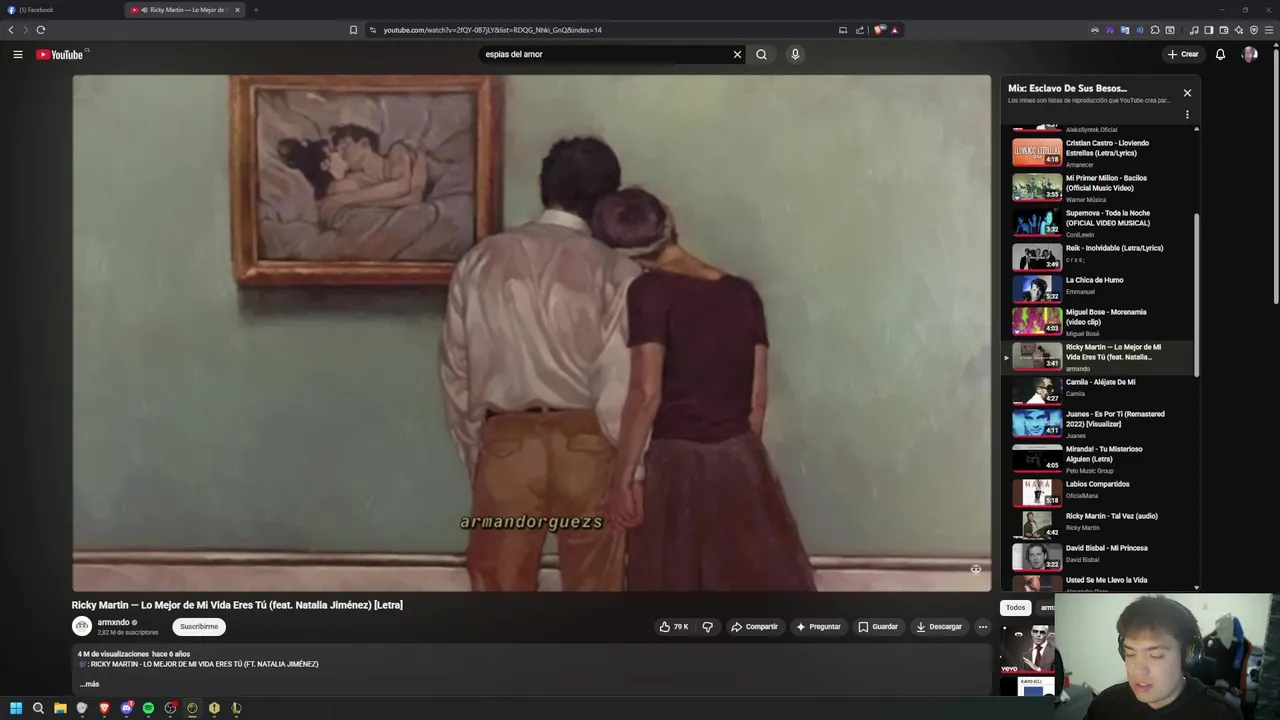The image size is (1280, 720).
Task: Go to YouTube home via logo
Action: [x=60, y=54]
